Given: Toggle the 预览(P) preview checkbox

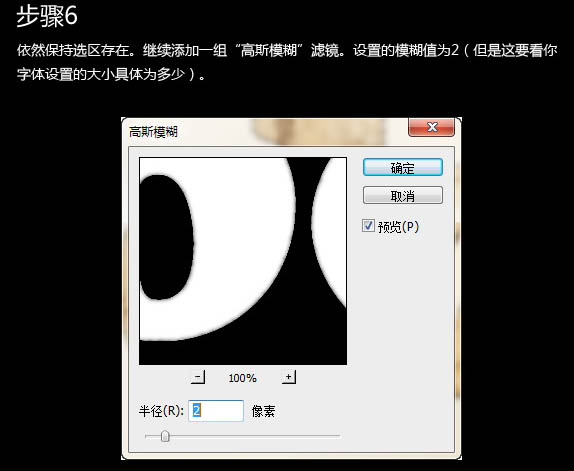Looking at the screenshot, I should [368, 226].
